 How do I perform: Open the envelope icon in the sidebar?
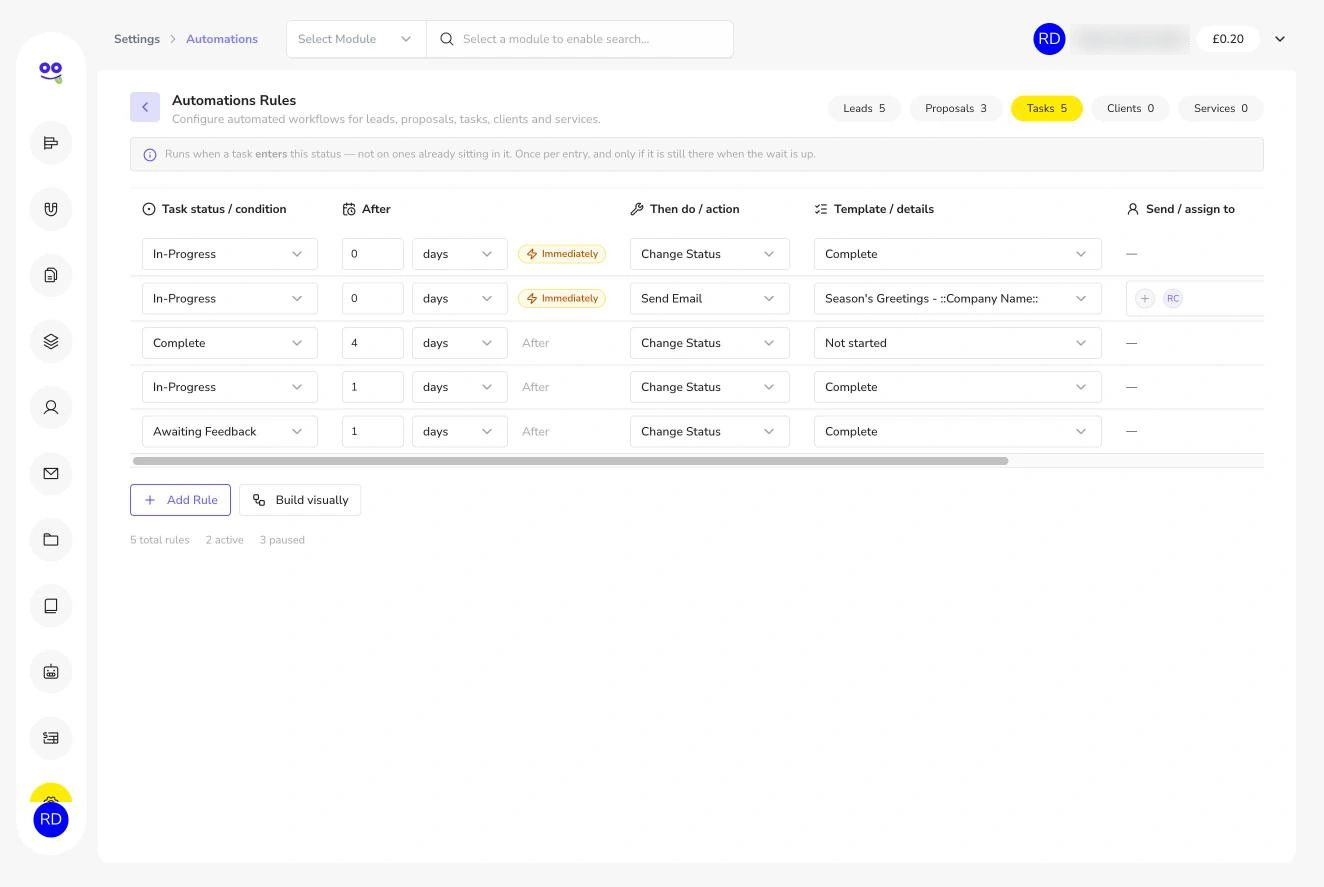[x=51, y=473]
